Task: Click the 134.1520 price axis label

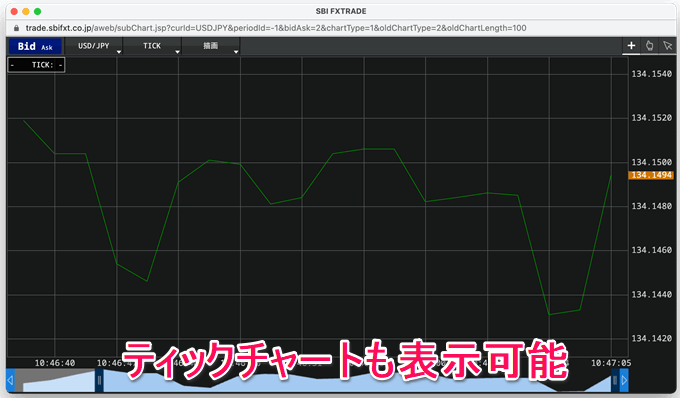Action: pyautogui.click(x=651, y=118)
